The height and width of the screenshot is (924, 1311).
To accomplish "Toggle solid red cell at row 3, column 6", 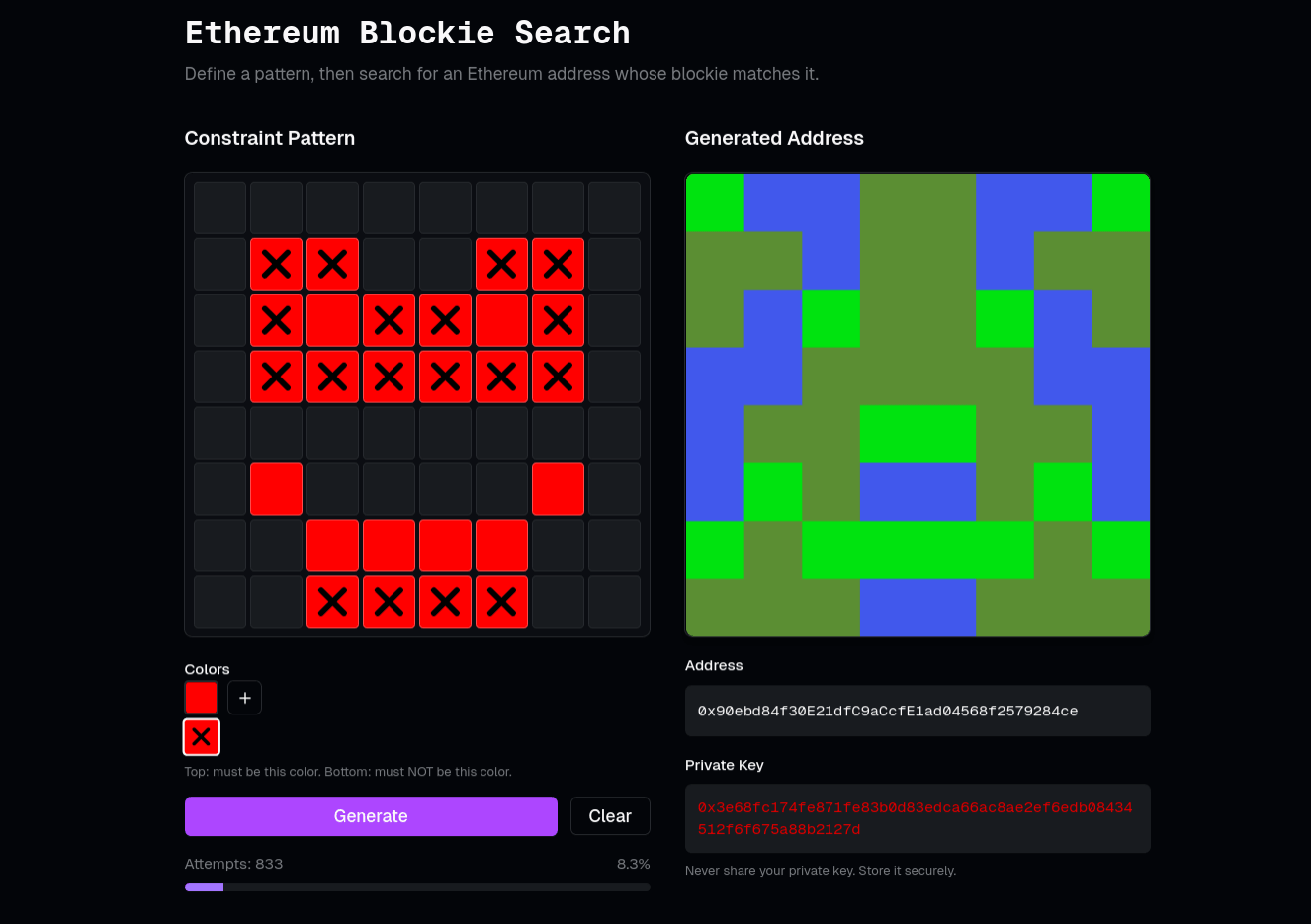I will pyautogui.click(x=501, y=320).
